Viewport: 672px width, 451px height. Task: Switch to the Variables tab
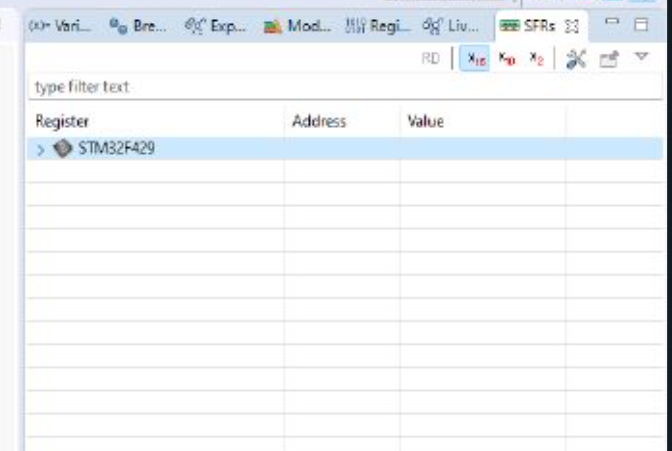click(x=60, y=27)
